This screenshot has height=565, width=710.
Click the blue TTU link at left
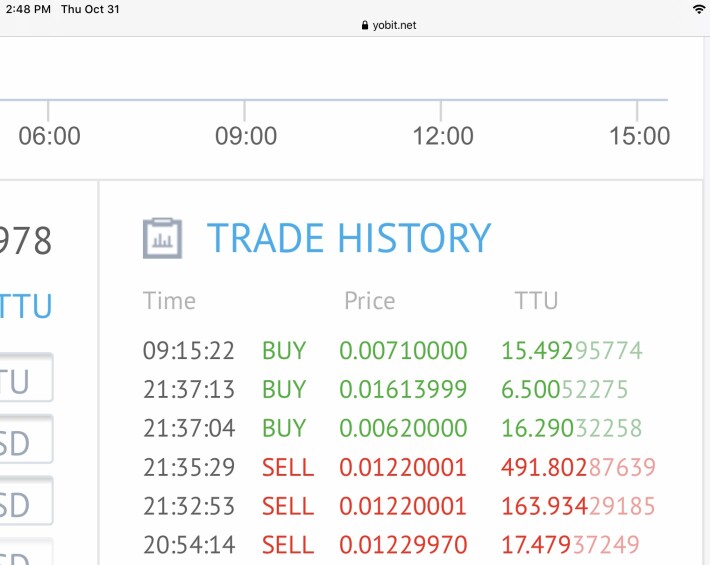pyautogui.click(x=26, y=306)
